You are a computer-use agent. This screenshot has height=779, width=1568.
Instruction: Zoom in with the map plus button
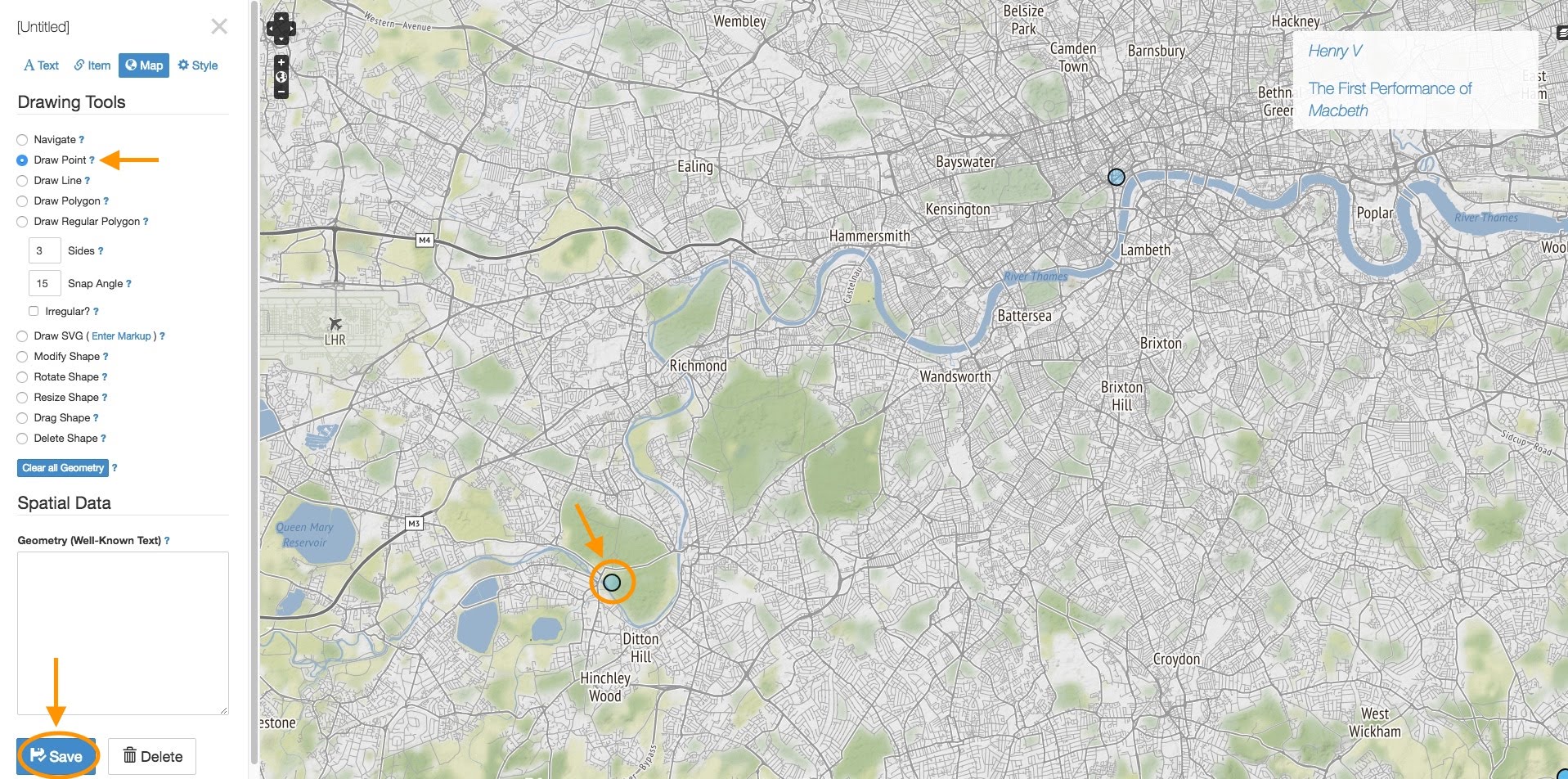point(281,62)
